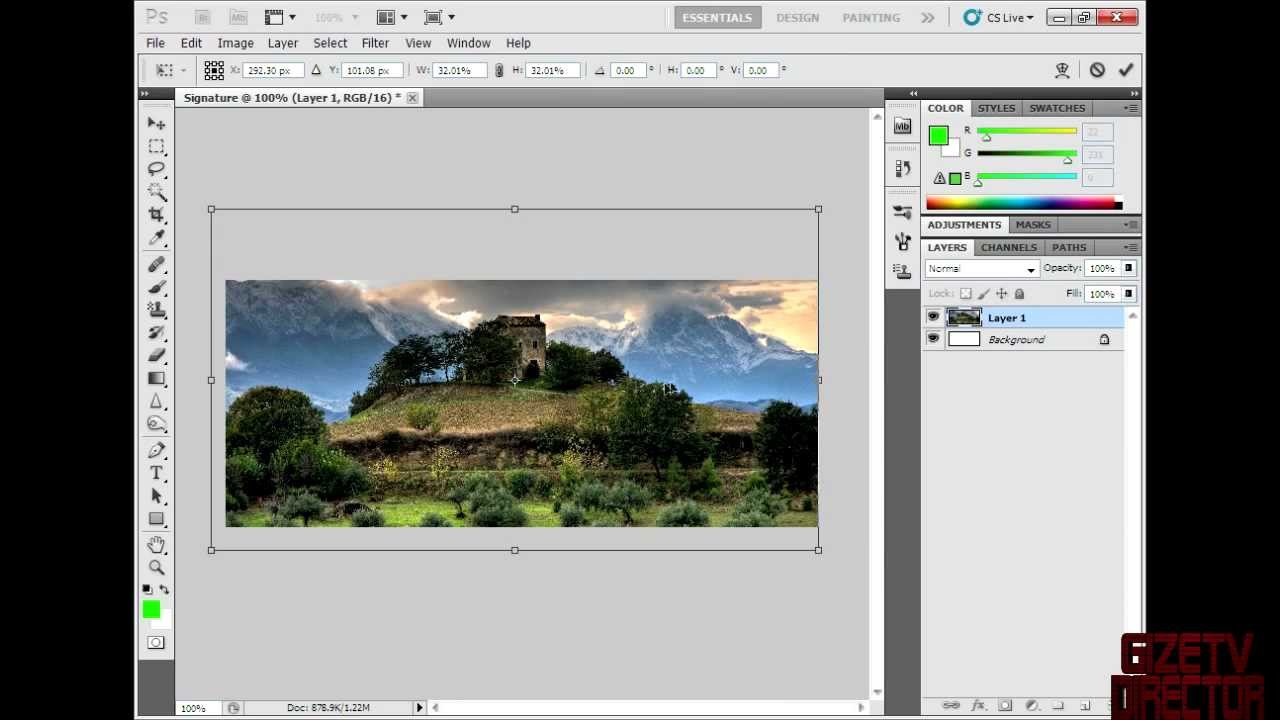Open the Image menu
This screenshot has width=1280, height=720.
coord(235,43)
